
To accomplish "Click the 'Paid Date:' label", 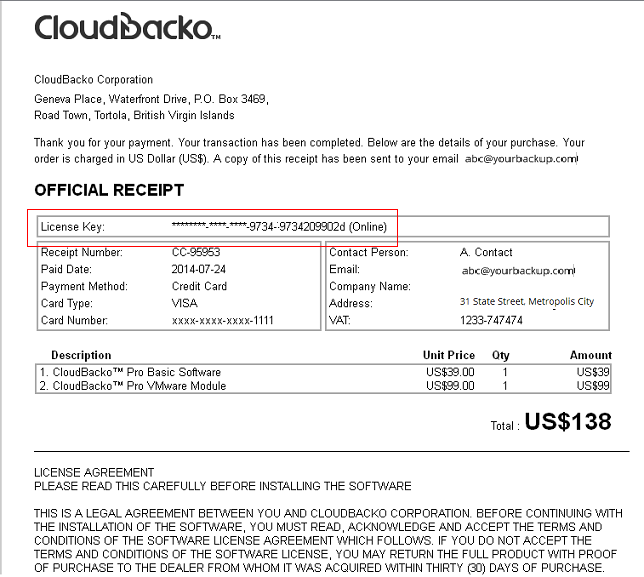I will tap(66, 269).
